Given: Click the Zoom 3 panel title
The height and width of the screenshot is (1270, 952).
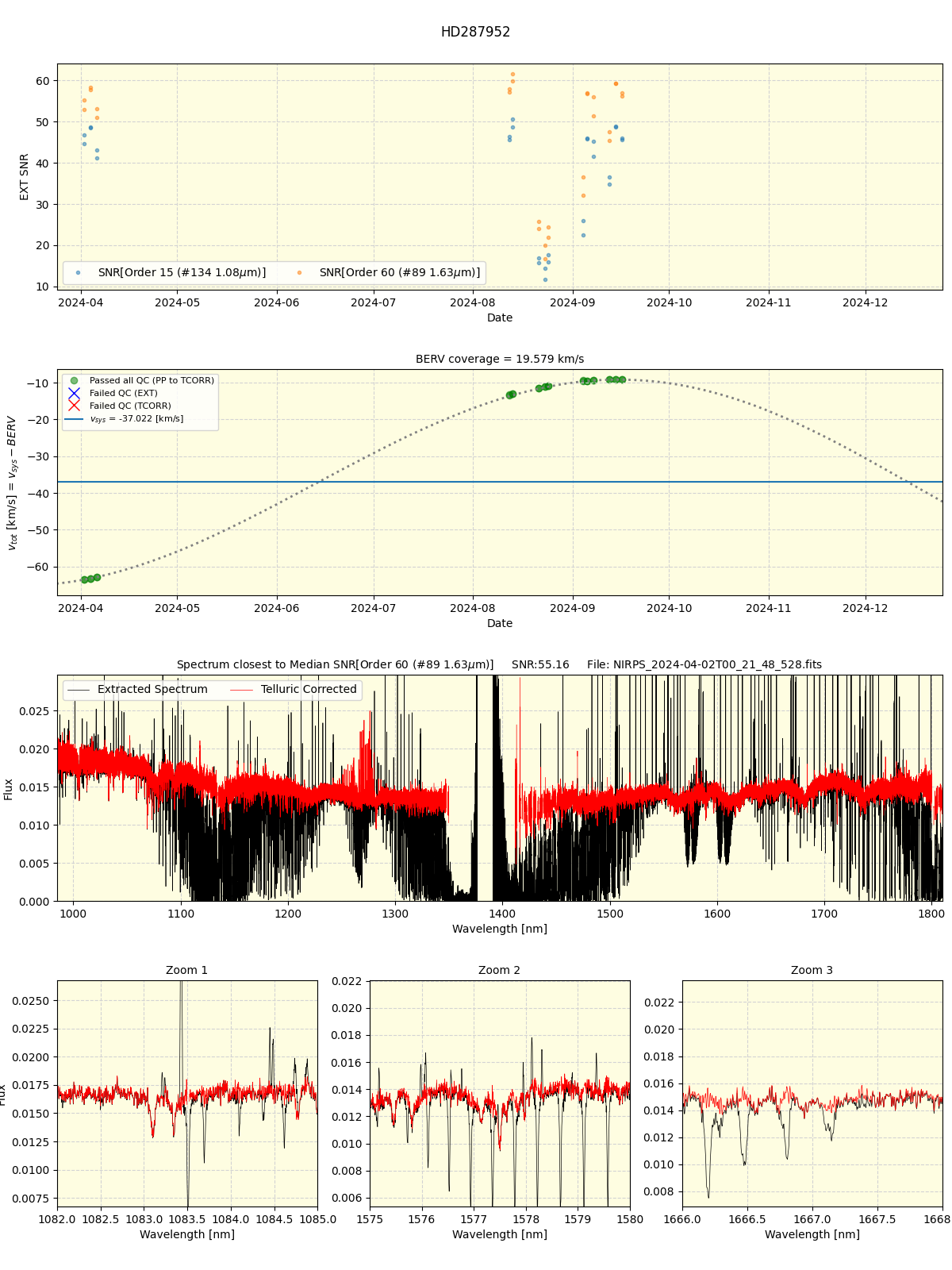Looking at the screenshot, I should click(812, 970).
